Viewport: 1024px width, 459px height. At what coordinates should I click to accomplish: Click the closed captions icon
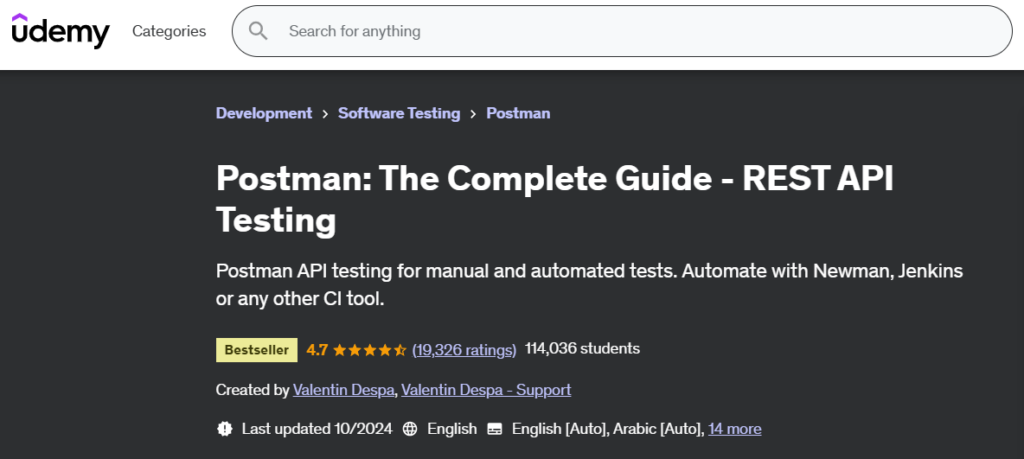click(x=495, y=429)
